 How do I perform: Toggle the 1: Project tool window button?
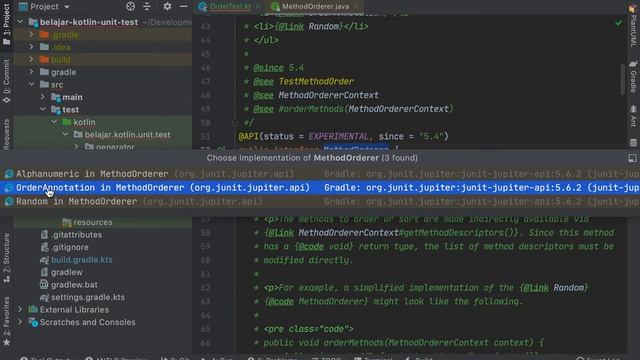6,23
